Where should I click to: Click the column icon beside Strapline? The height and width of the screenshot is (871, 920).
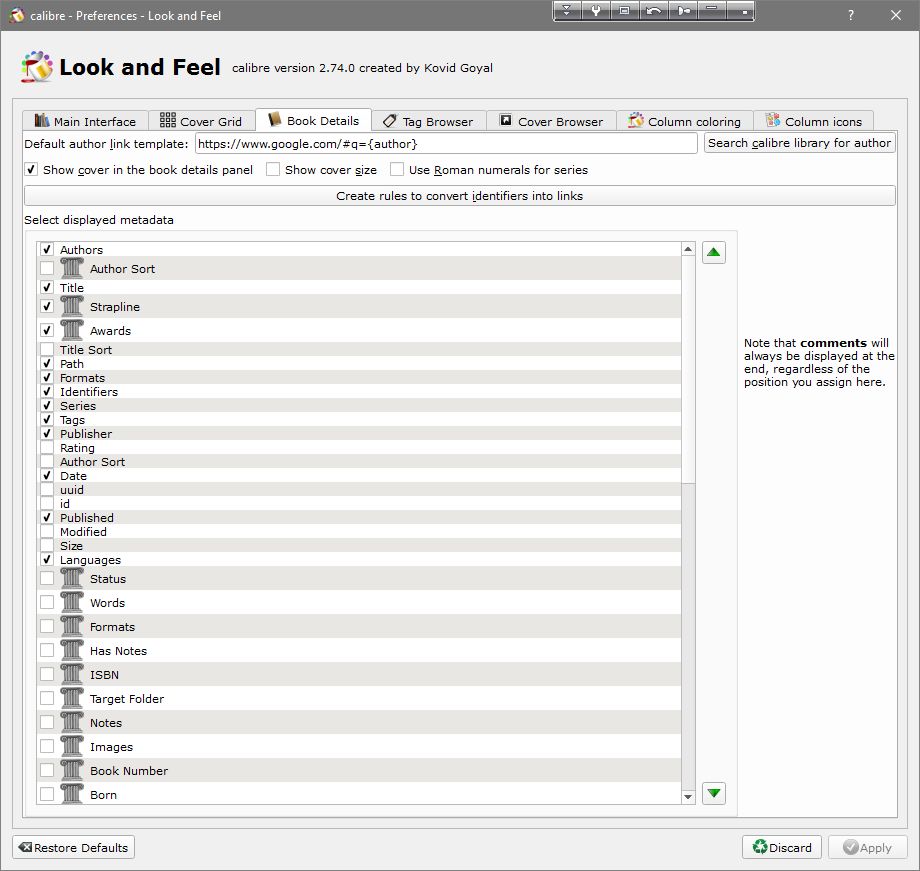[x=72, y=306]
